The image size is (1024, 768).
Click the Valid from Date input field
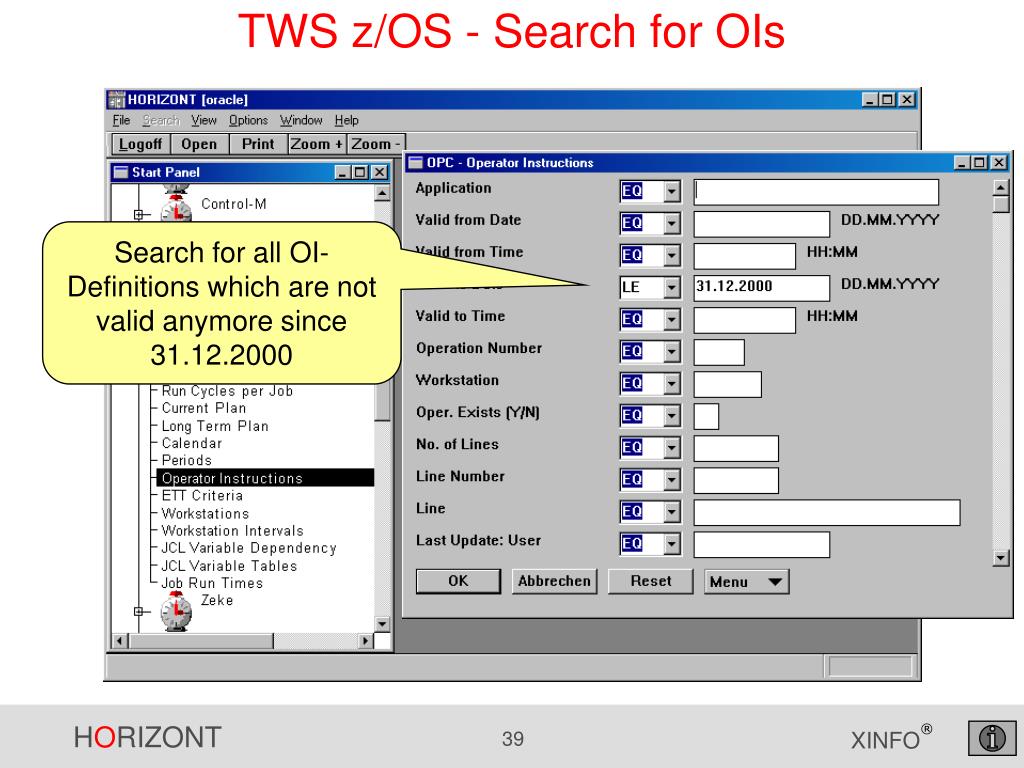click(761, 224)
